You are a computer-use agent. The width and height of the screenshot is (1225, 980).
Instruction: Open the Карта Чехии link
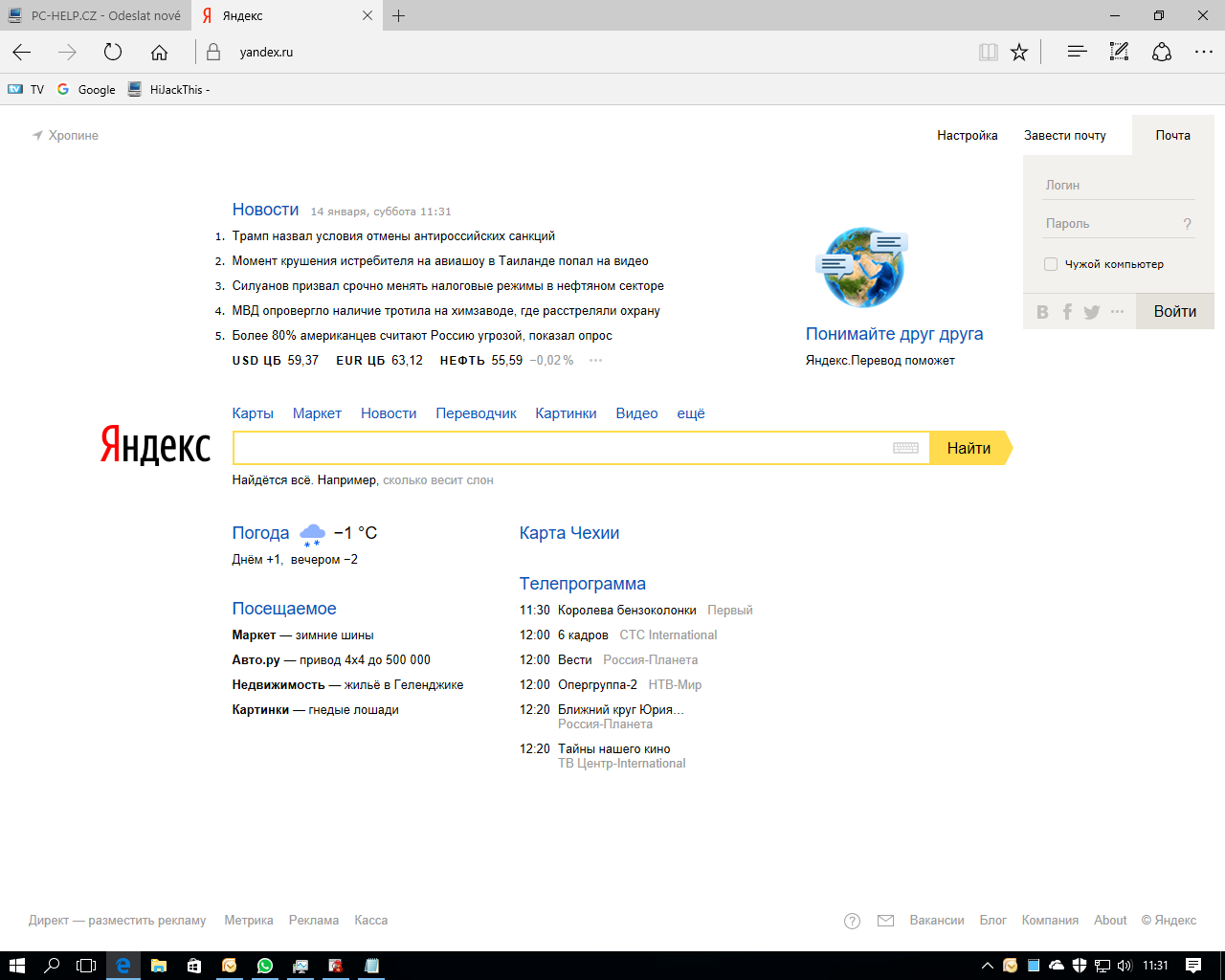tap(569, 533)
